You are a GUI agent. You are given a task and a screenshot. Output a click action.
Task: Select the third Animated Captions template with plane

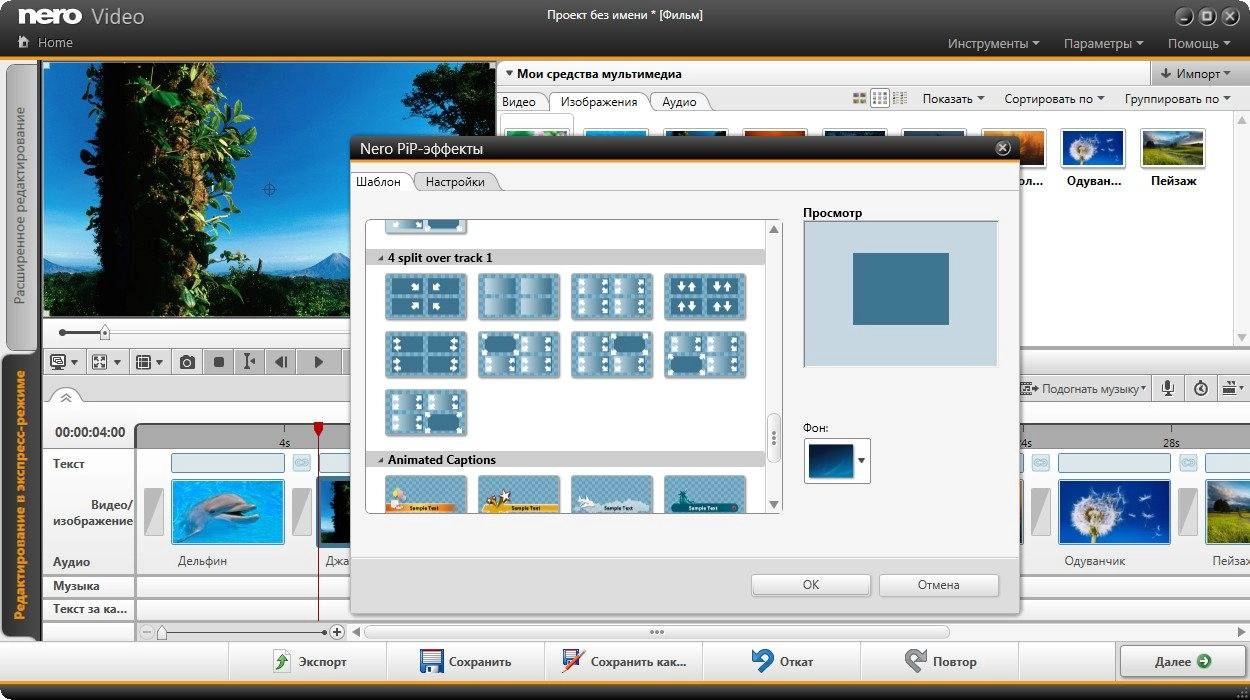612,494
